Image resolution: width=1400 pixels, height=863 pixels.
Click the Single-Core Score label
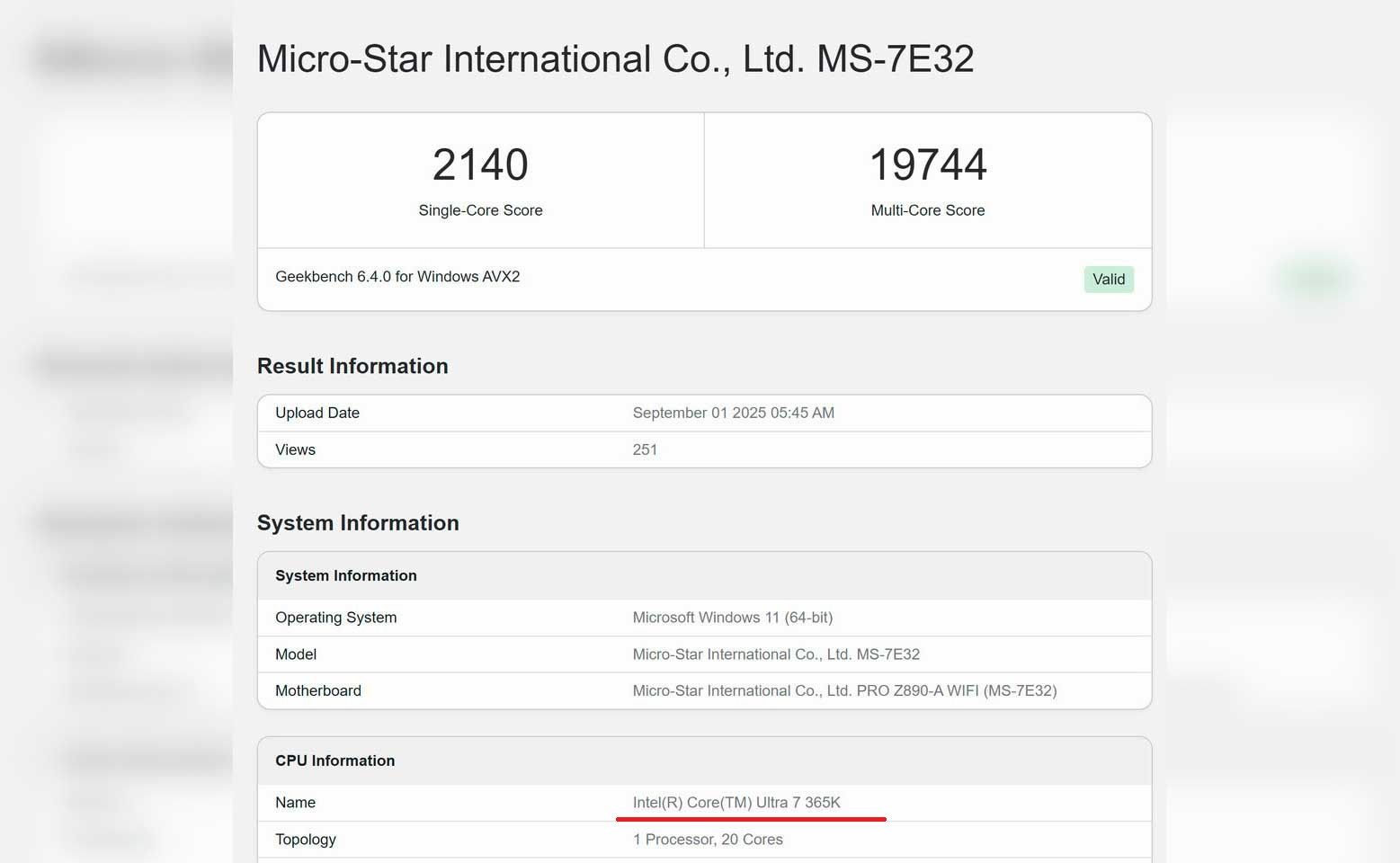point(480,210)
